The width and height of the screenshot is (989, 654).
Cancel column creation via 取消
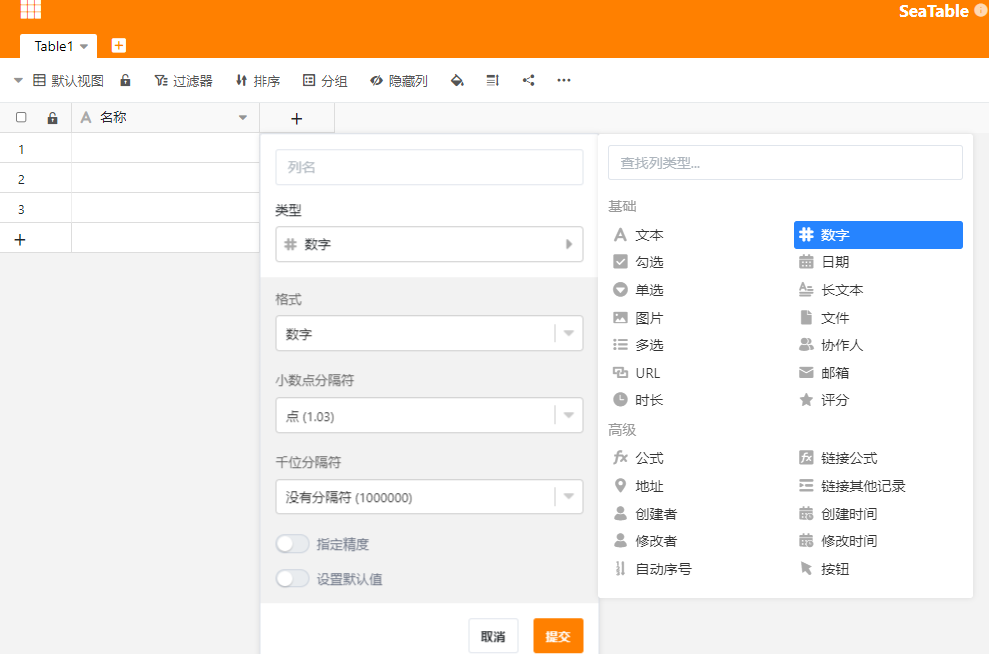click(x=493, y=634)
